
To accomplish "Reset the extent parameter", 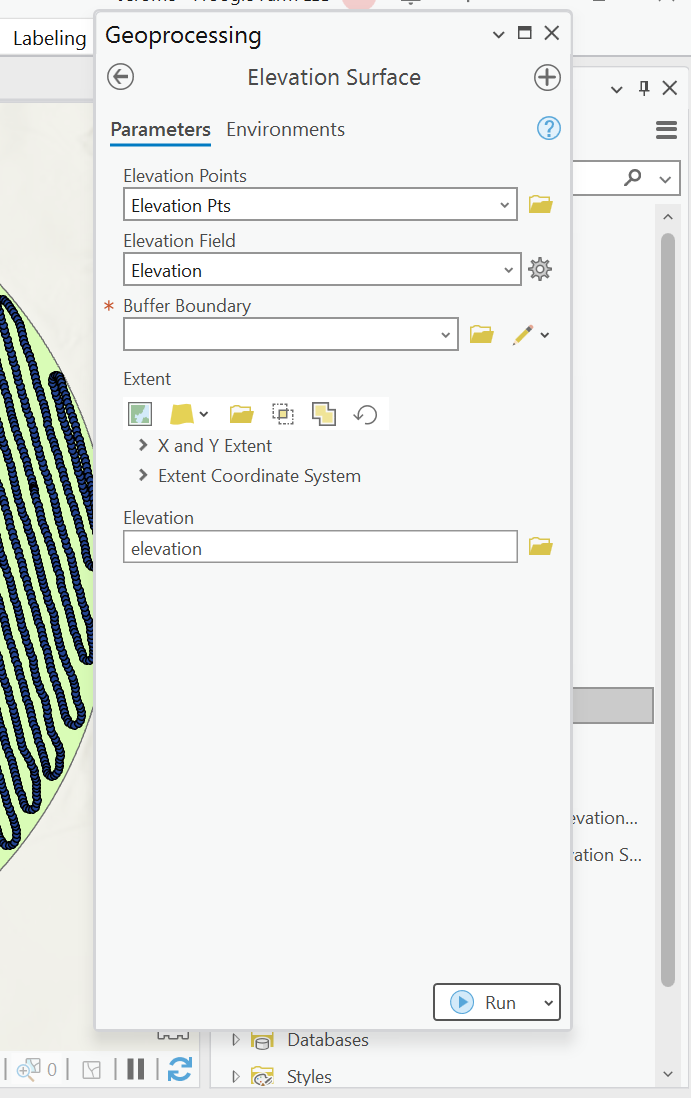I will [365, 413].
